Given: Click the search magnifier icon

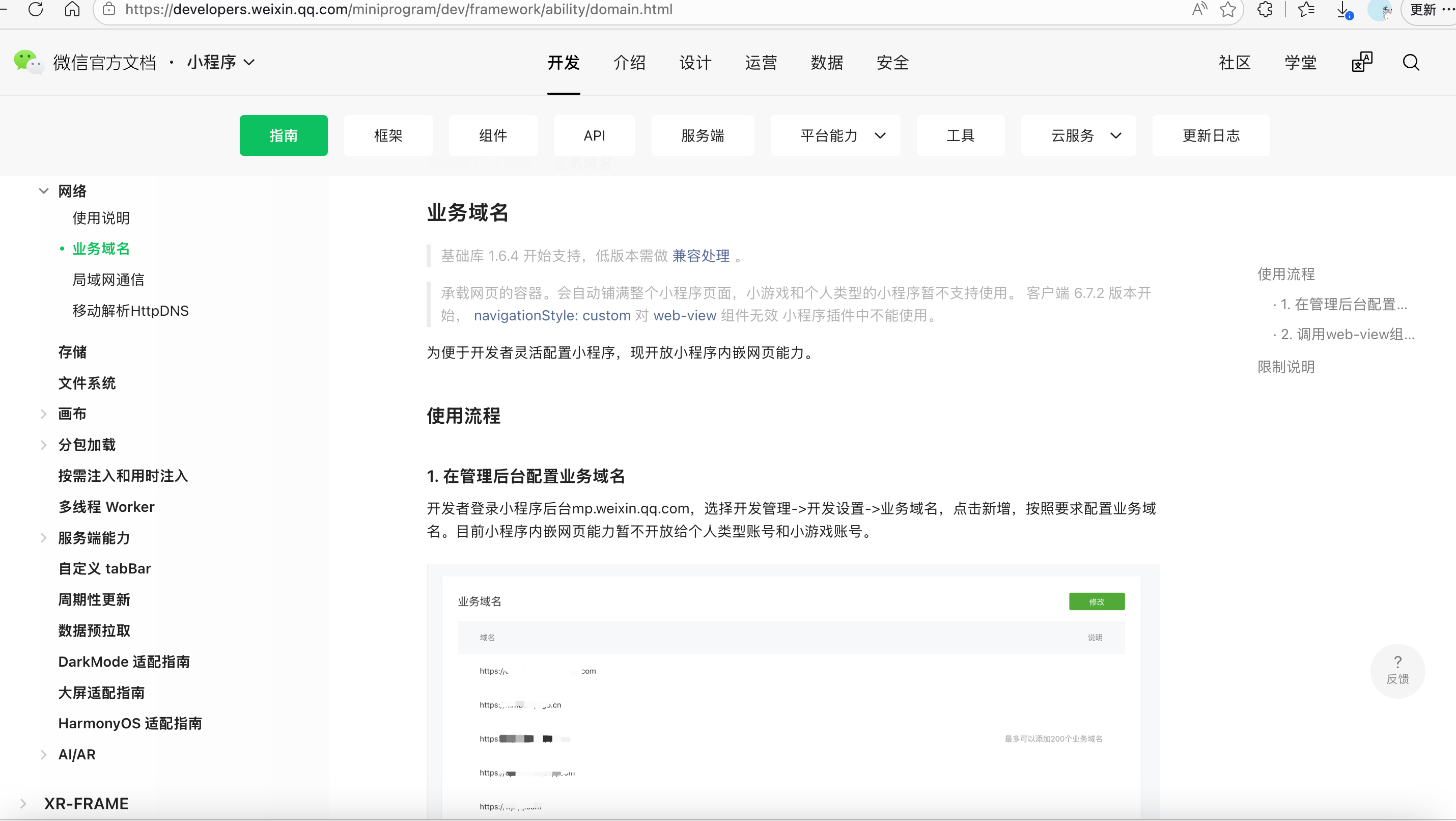Looking at the screenshot, I should (x=1411, y=62).
